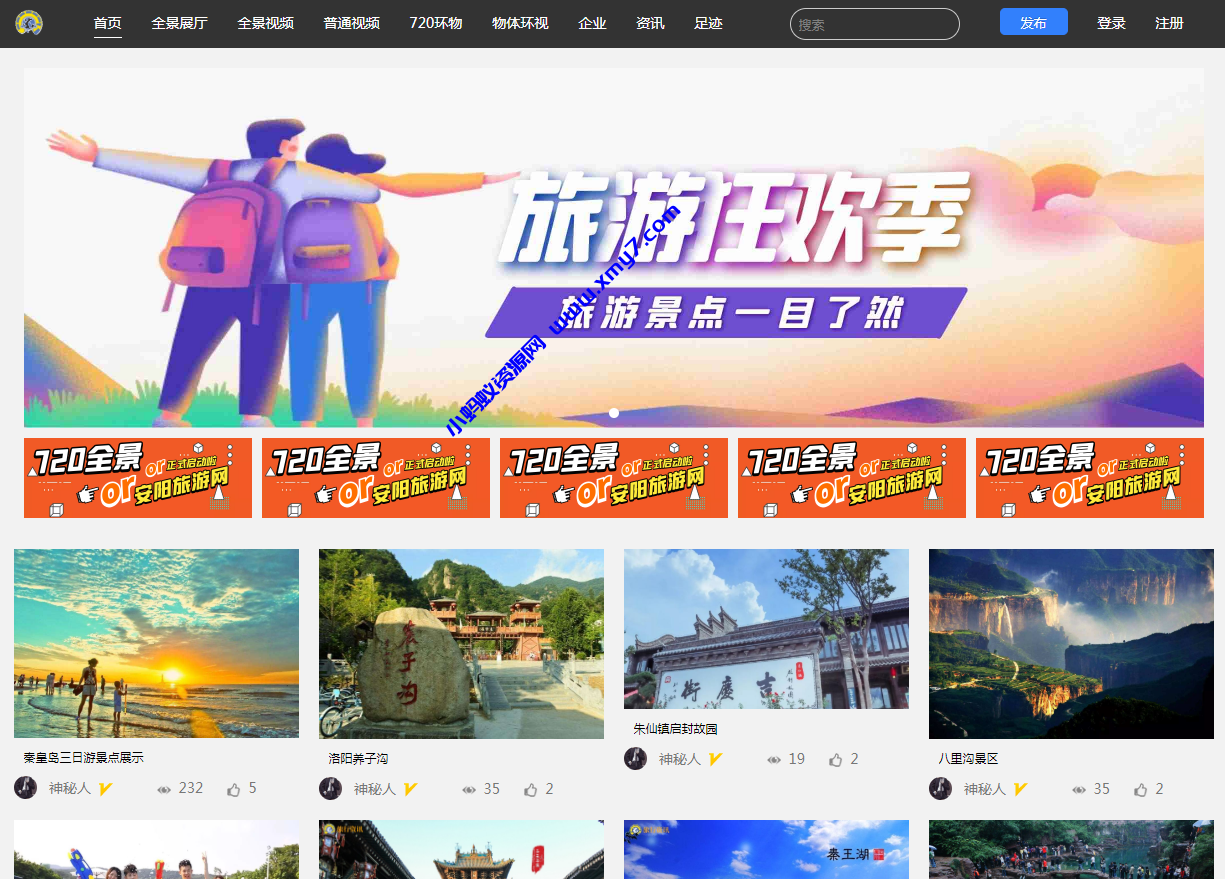Click the blue 发布 button
This screenshot has width=1225, height=879.
(1033, 21)
